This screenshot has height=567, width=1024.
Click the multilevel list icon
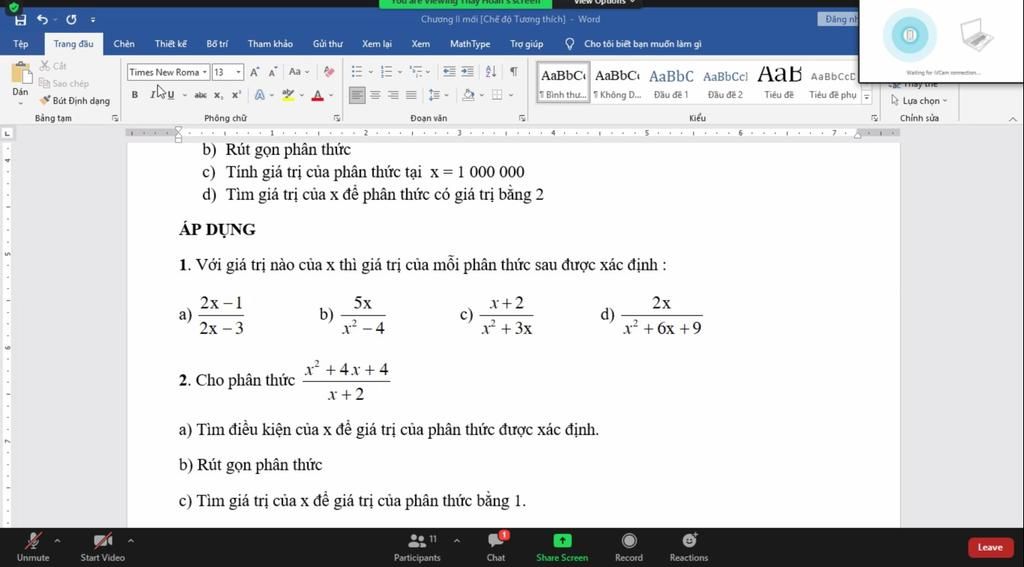[x=415, y=72]
